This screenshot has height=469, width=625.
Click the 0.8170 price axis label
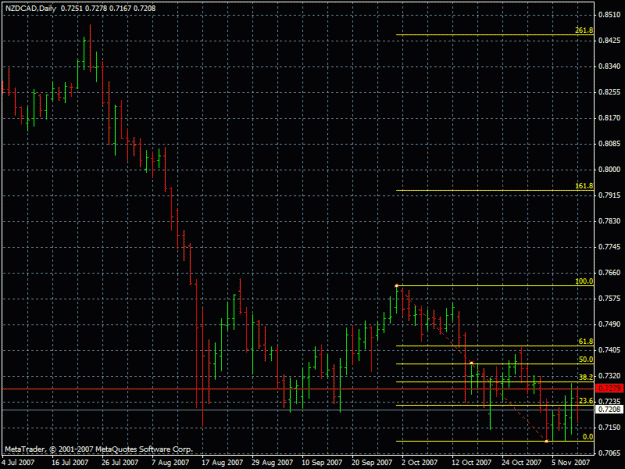[x=609, y=118]
